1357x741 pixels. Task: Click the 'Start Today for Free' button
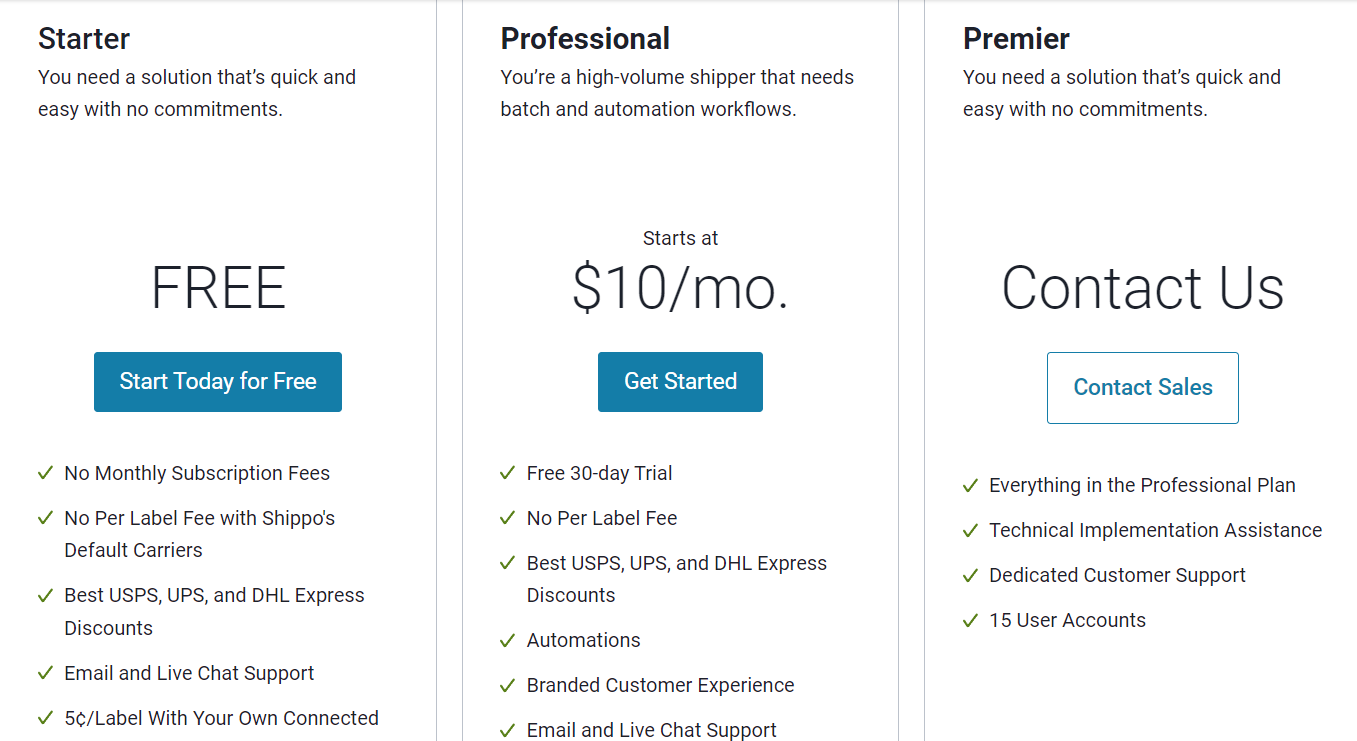click(217, 381)
